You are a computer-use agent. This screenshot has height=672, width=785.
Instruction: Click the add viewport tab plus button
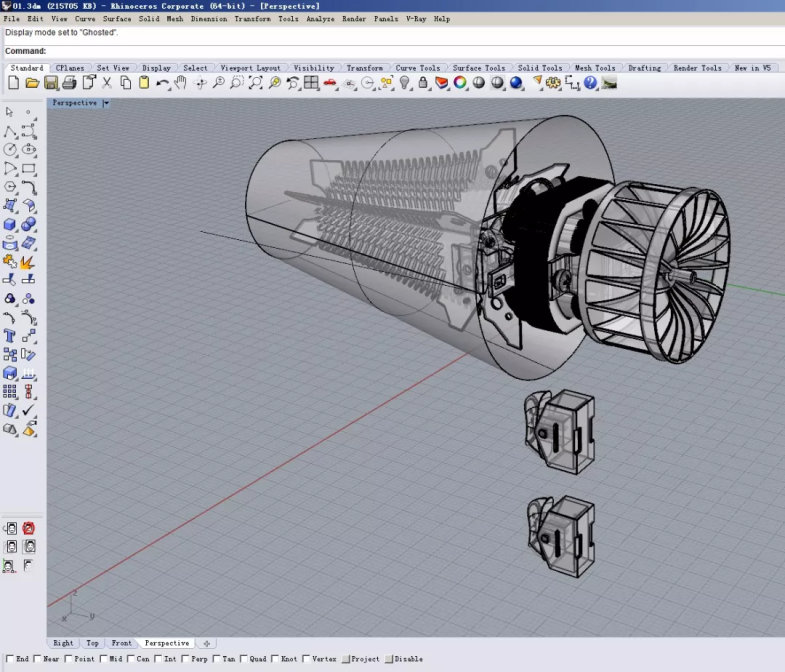[x=206, y=643]
